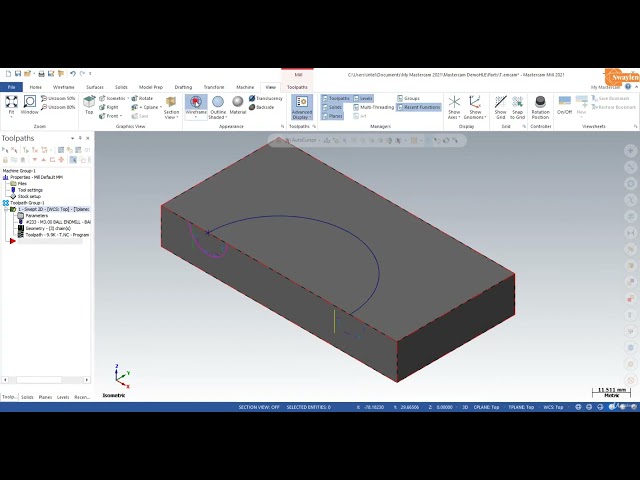This screenshot has width=640, height=480.
Task: Switch to the Wireframe ribbon tab
Action: click(64, 87)
